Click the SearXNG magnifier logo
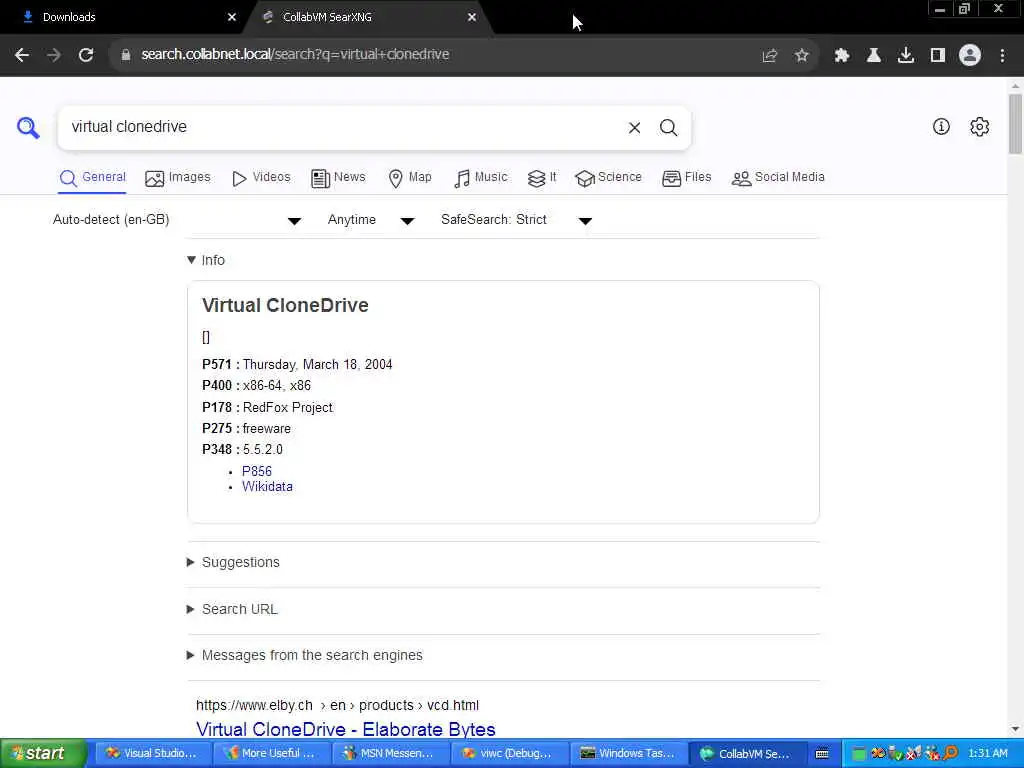1024x768 pixels. [28, 127]
